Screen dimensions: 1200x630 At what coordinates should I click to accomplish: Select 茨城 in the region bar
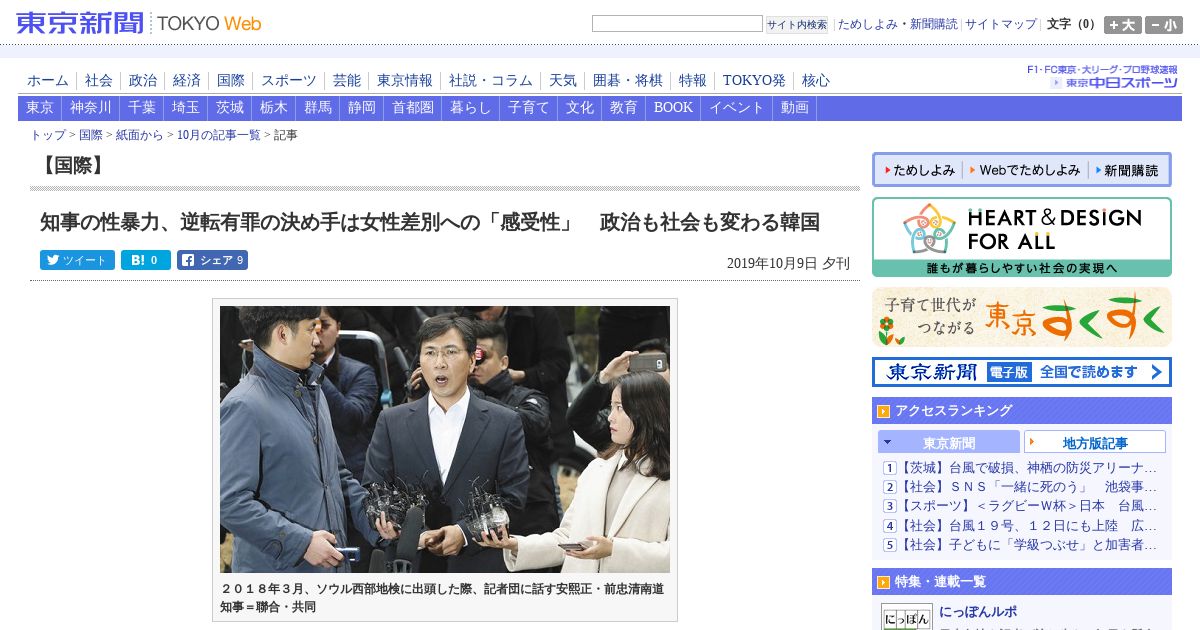click(x=230, y=108)
